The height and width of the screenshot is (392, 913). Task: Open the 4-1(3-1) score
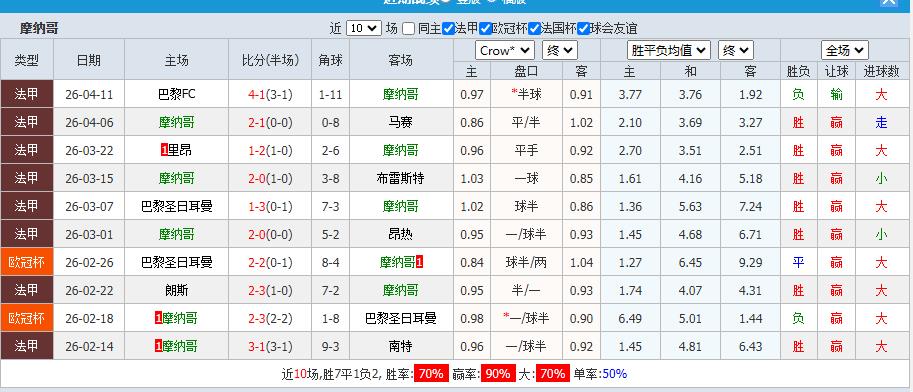[270, 94]
